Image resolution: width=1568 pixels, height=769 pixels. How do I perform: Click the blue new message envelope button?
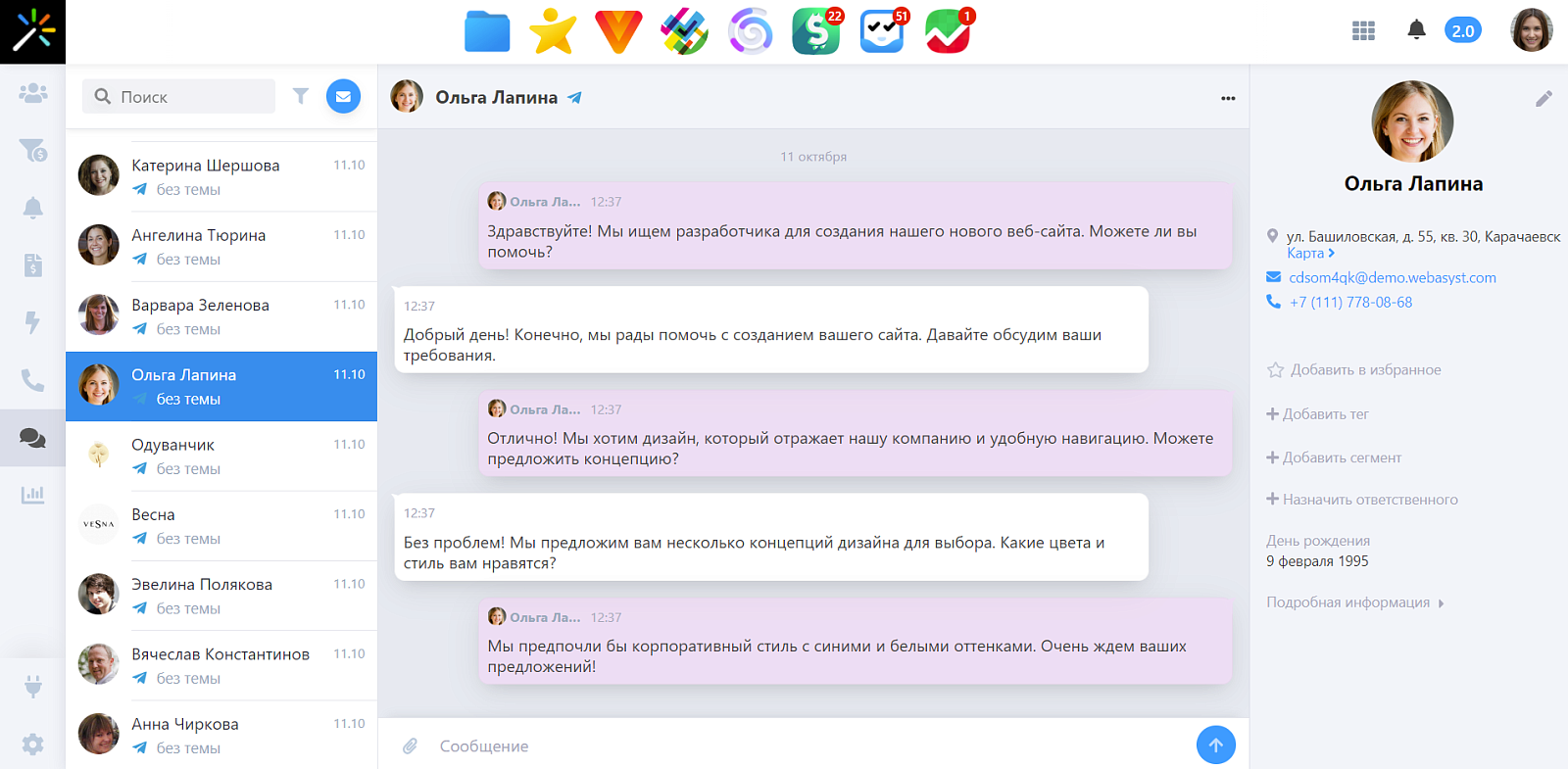point(343,96)
